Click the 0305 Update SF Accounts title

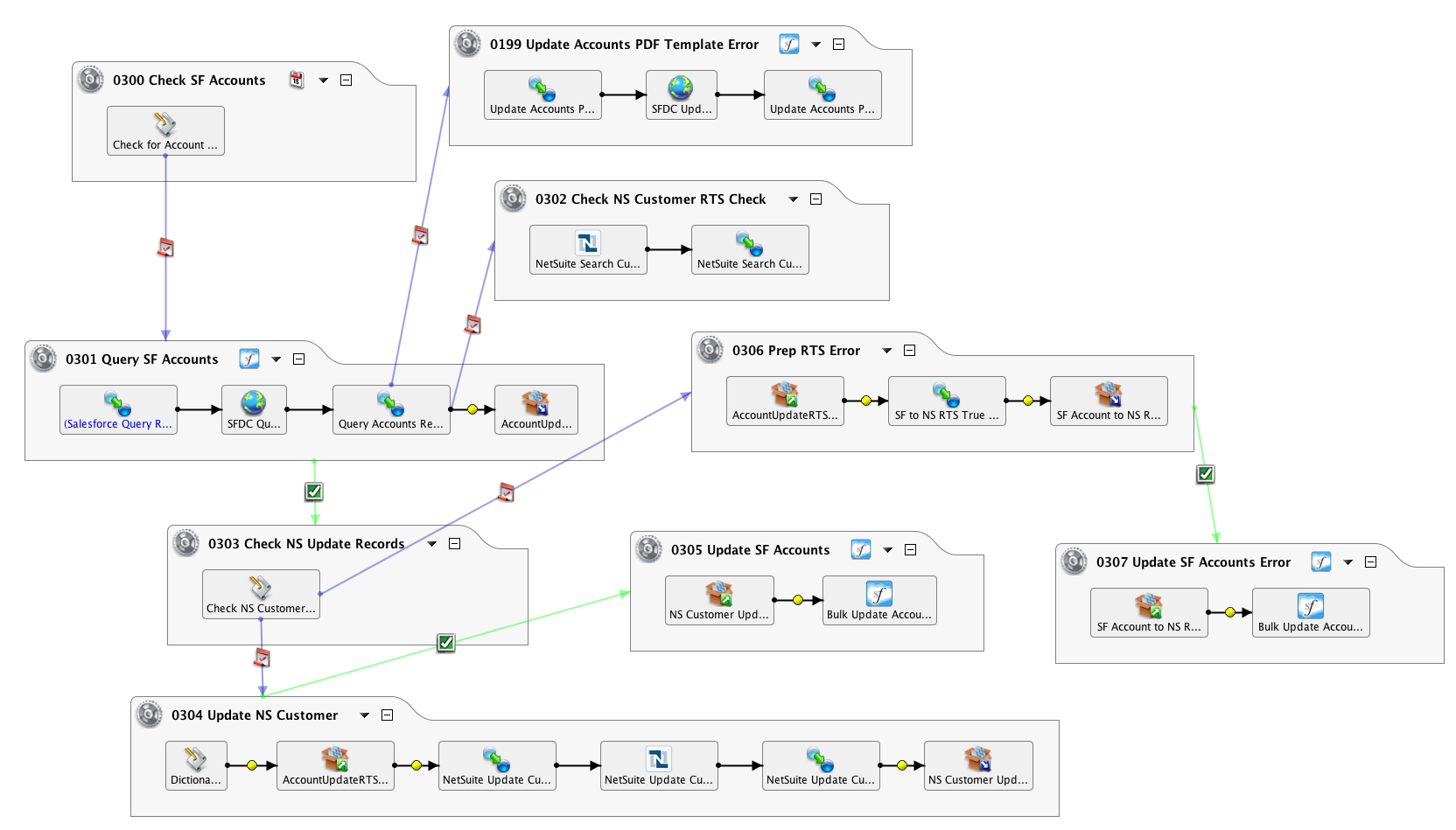click(750, 550)
